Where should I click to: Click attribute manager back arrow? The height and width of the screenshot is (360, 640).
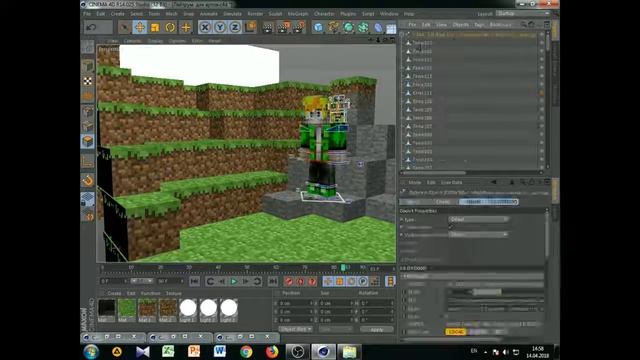click(x=493, y=182)
